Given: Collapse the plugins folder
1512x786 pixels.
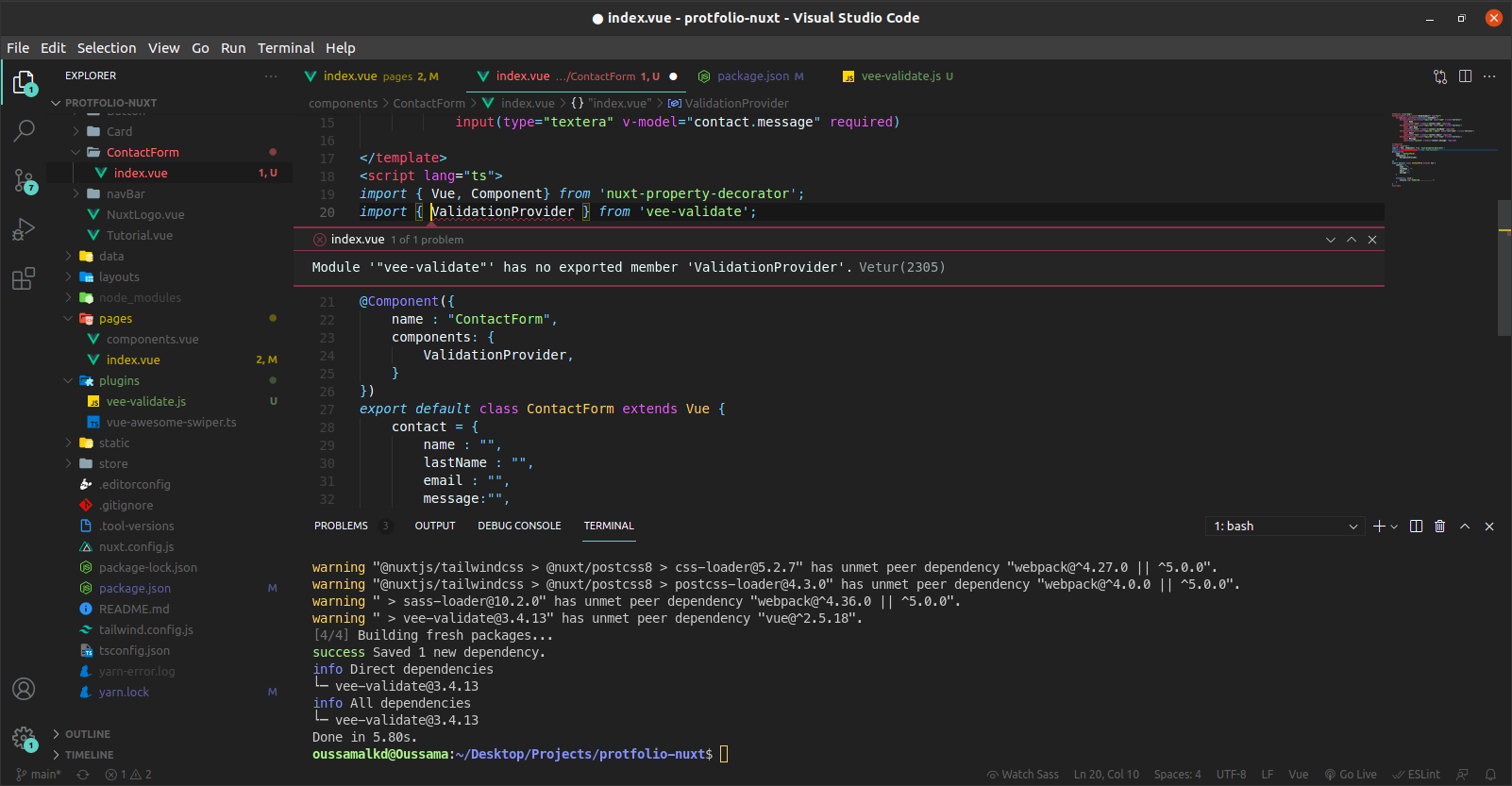Looking at the screenshot, I should click(x=119, y=380).
